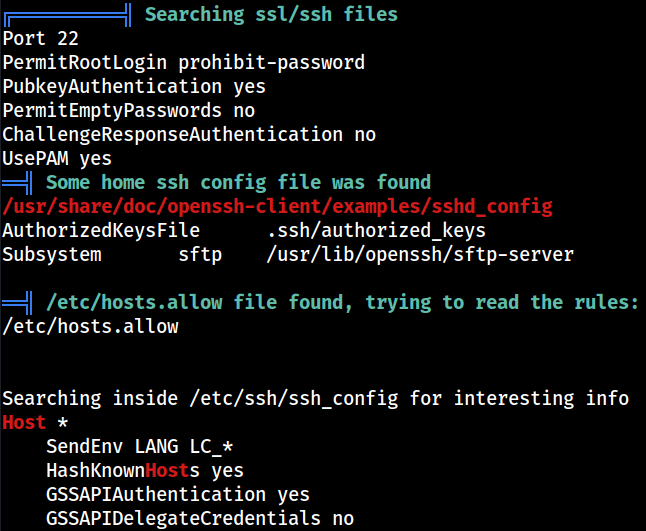This screenshot has width=646, height=531.
Task: Click the 'GSSAPIAuthentication yes' line
Action: click(x=178, y=495)
